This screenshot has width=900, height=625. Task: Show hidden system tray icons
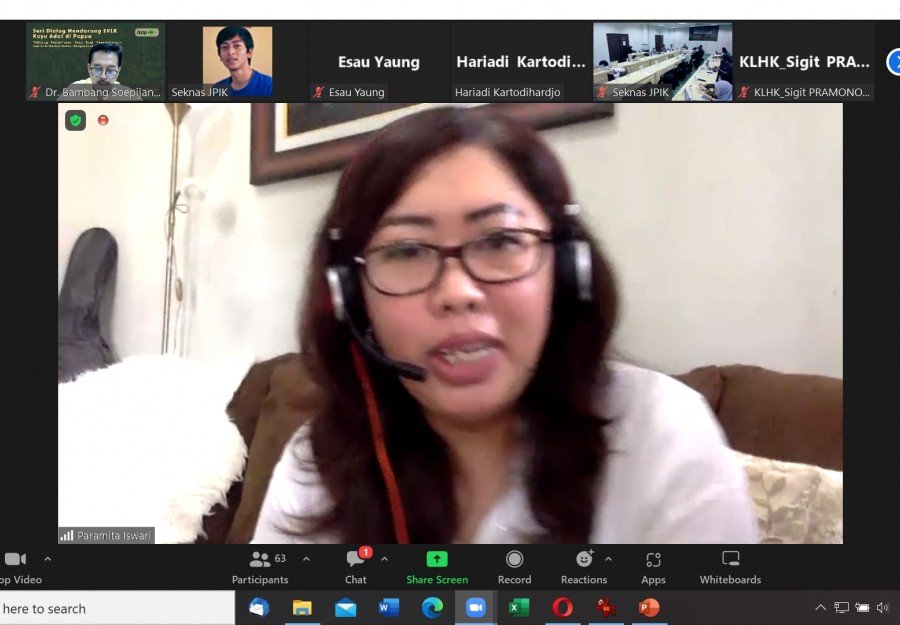pos(821,607)
